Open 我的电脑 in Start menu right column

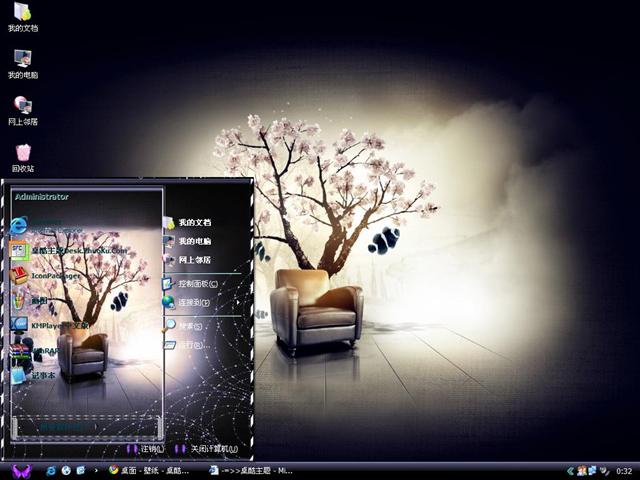(x=188, y=241)
